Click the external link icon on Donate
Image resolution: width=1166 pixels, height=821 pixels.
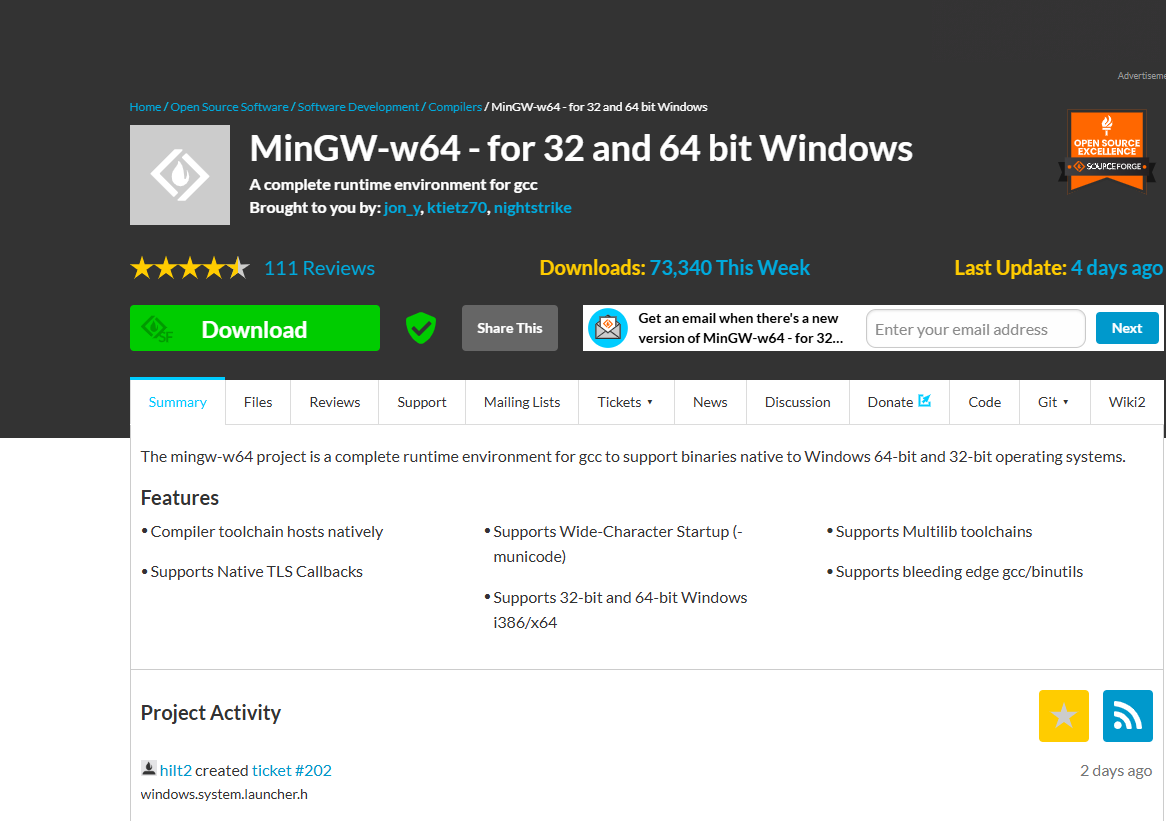point(924,401)
